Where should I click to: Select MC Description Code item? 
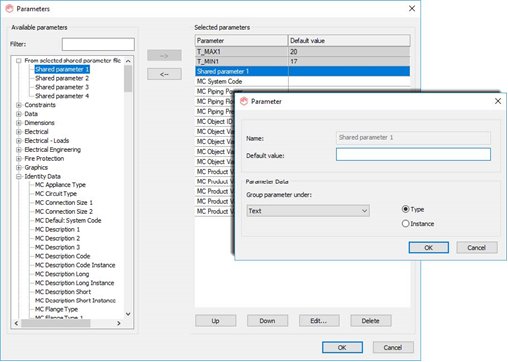click(x=63, y=256)
